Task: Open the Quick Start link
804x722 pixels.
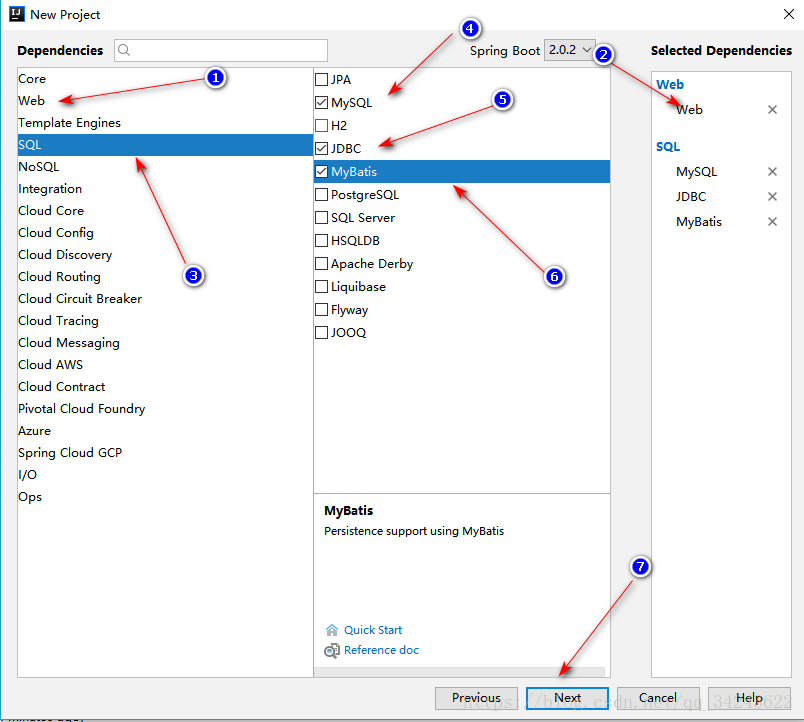Action: [x=373, y=630]
